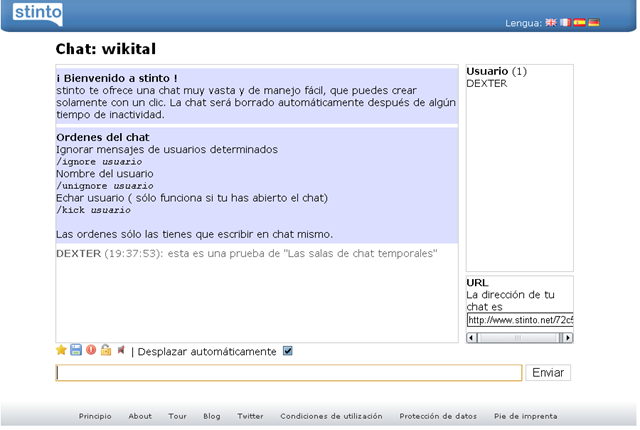Click the URL scrollbar left arrow
Screen dimensions: 640x430
tap(472, 338)
